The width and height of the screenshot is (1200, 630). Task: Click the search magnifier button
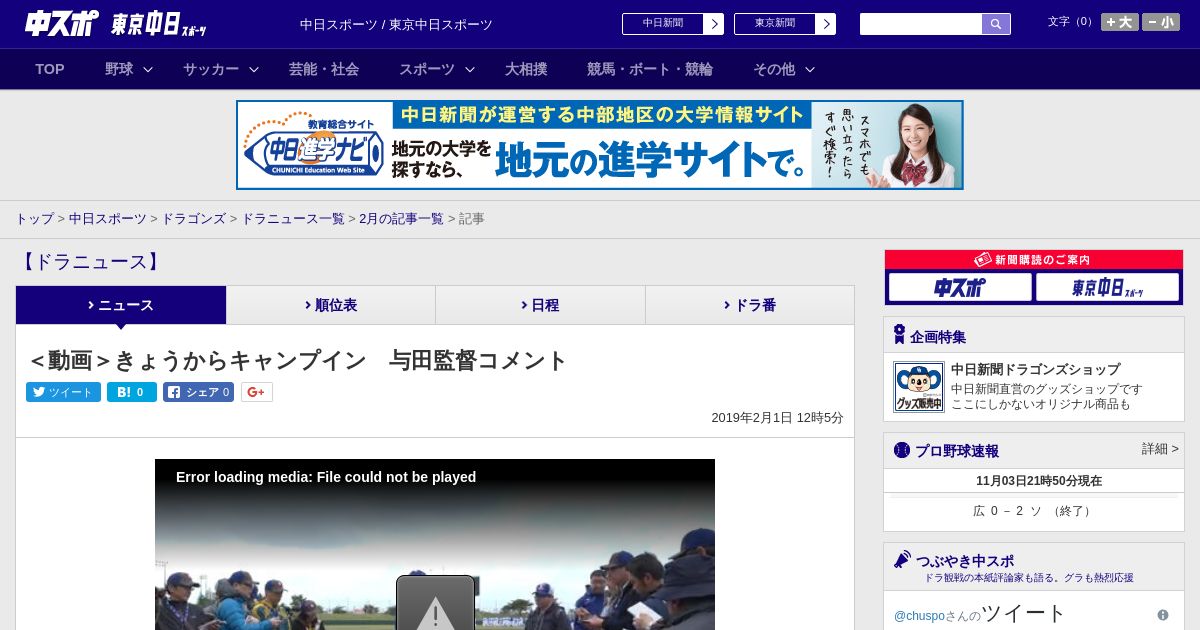coord(996,24)
